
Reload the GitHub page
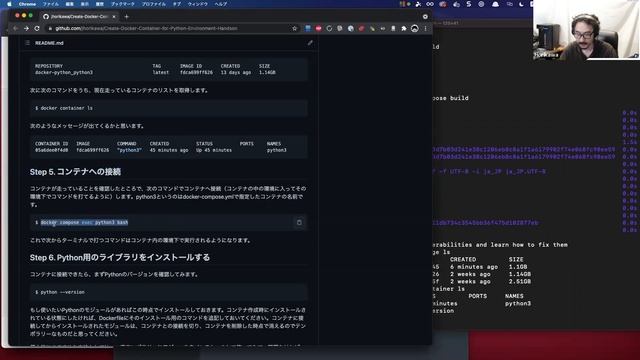pyautogui.click(x=37, y=28)
